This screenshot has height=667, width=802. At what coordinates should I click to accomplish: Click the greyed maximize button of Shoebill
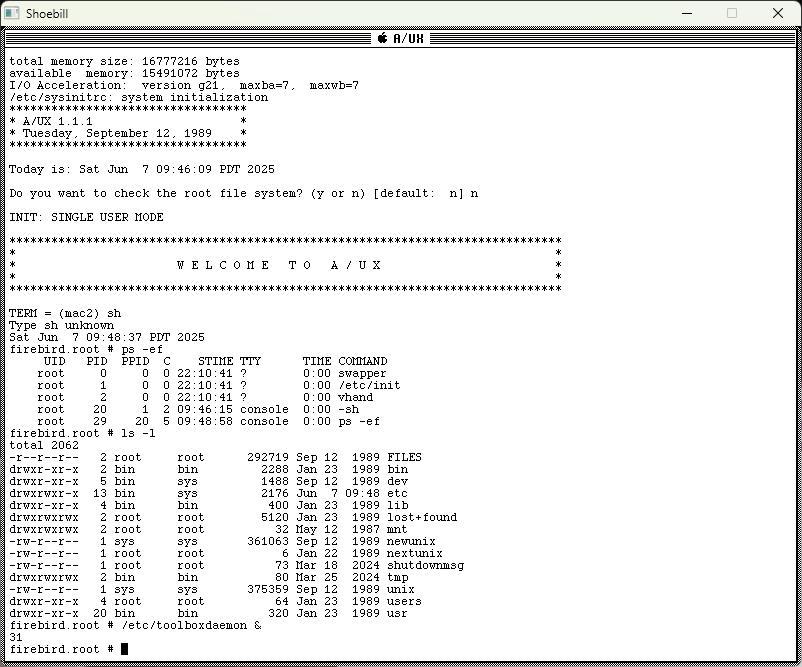pos(732,13)
